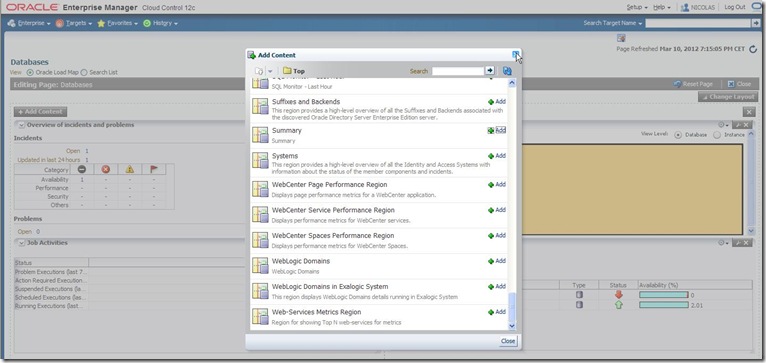Image resolution: width=766 pixels, height=363 pixels.
Task: Select the Oracle Load Map view radio
Action: (30, 72)
